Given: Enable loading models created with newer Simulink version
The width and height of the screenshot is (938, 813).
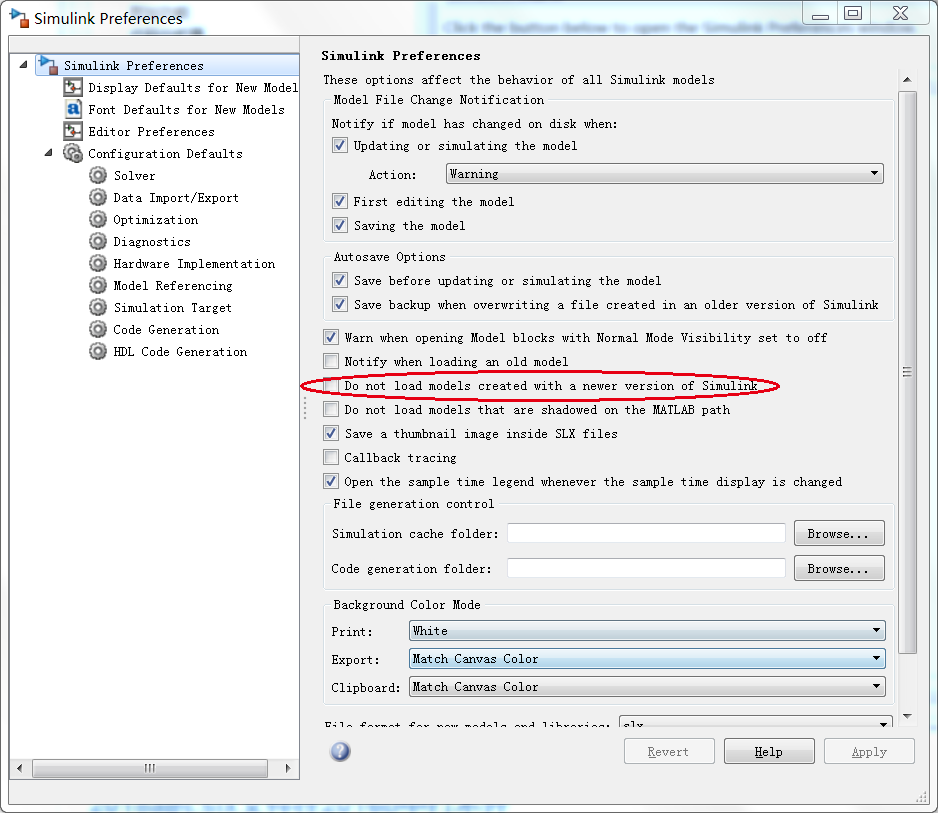Looking at the screenshot, I should [331, 385].
